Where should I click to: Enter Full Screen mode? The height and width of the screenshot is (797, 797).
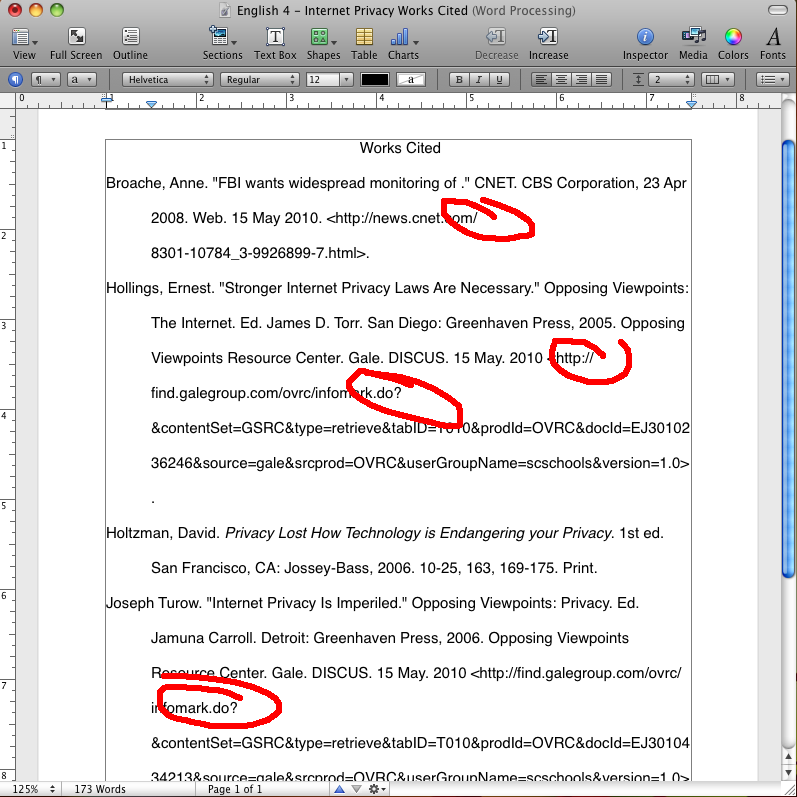point(76,44)
